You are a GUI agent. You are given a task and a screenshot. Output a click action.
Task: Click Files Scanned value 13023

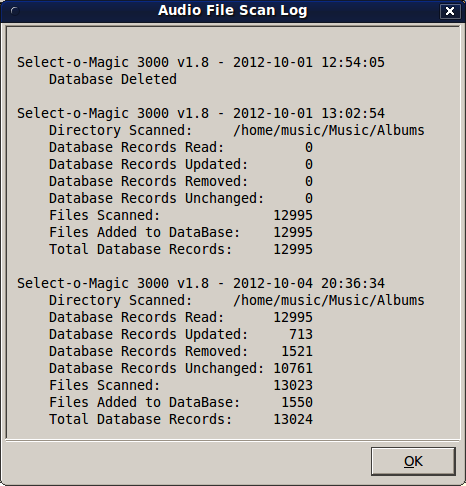pos(293,385)
